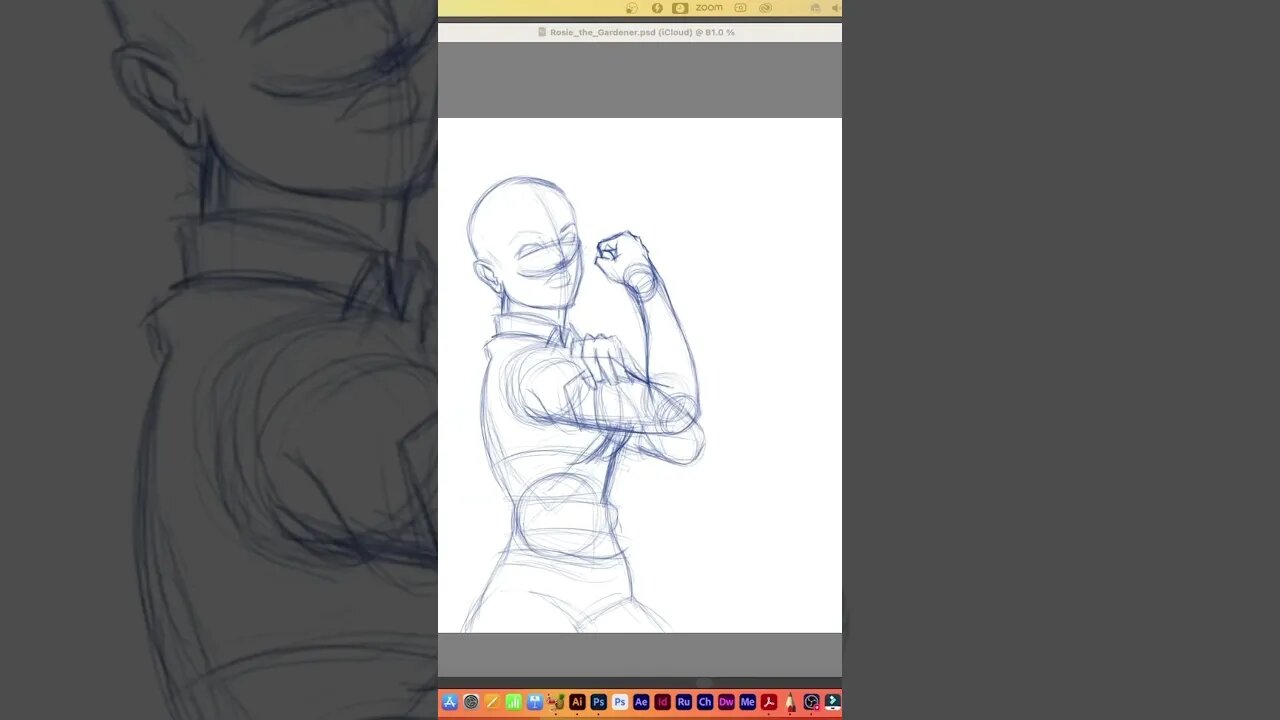Switch to dark Photoshop icon in Dock

[x=598, y=702]
